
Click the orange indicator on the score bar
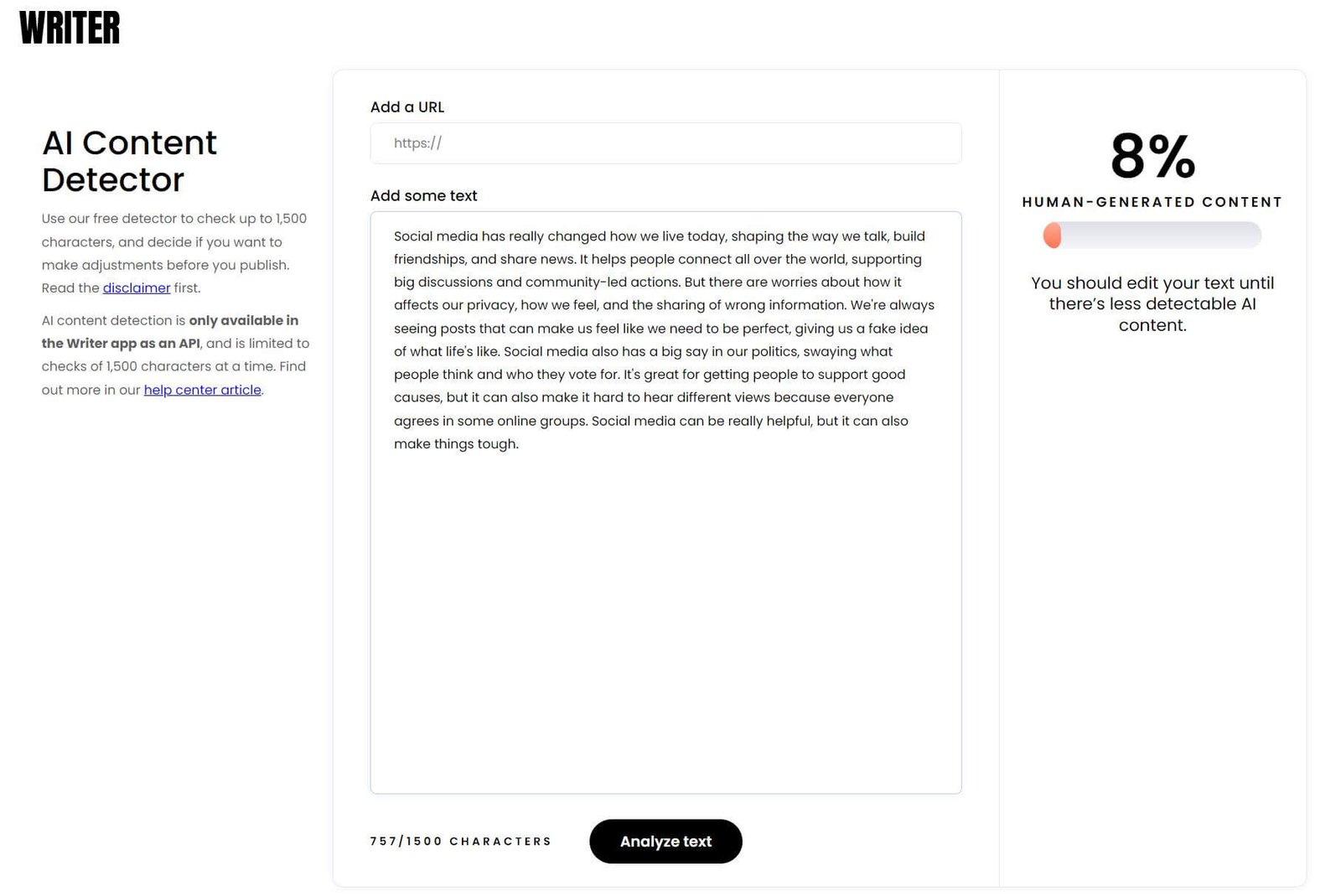coord(1052,236)
